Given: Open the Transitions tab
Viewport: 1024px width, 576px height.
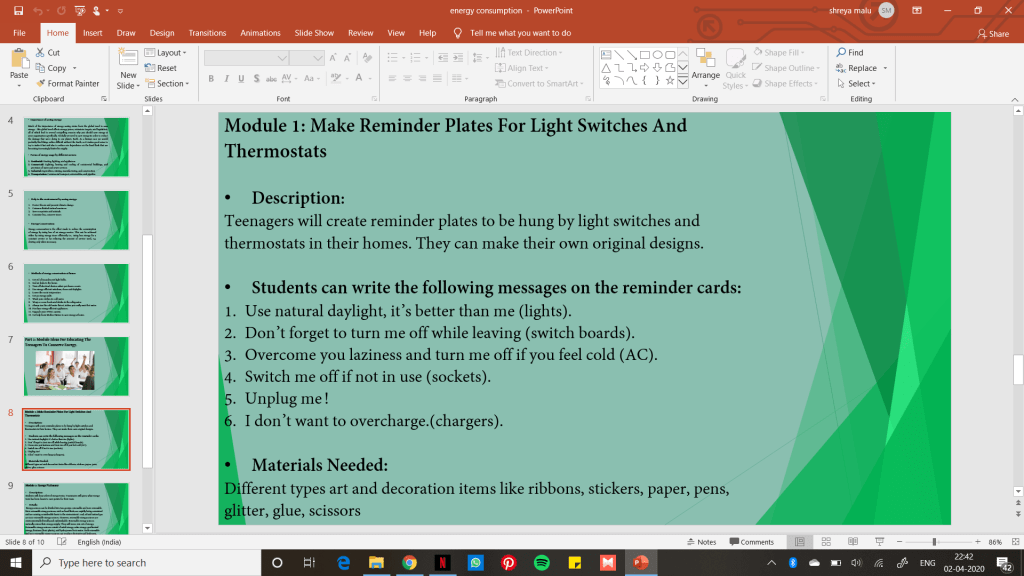Looking at the screenshot, I should 207,33.
